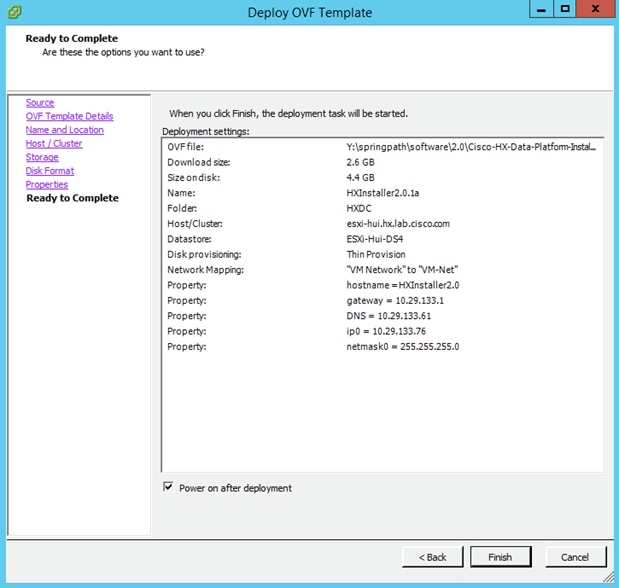Click the Network Mapping label
Viewport: 619px width, 588px height.
[x=205, y=270]
